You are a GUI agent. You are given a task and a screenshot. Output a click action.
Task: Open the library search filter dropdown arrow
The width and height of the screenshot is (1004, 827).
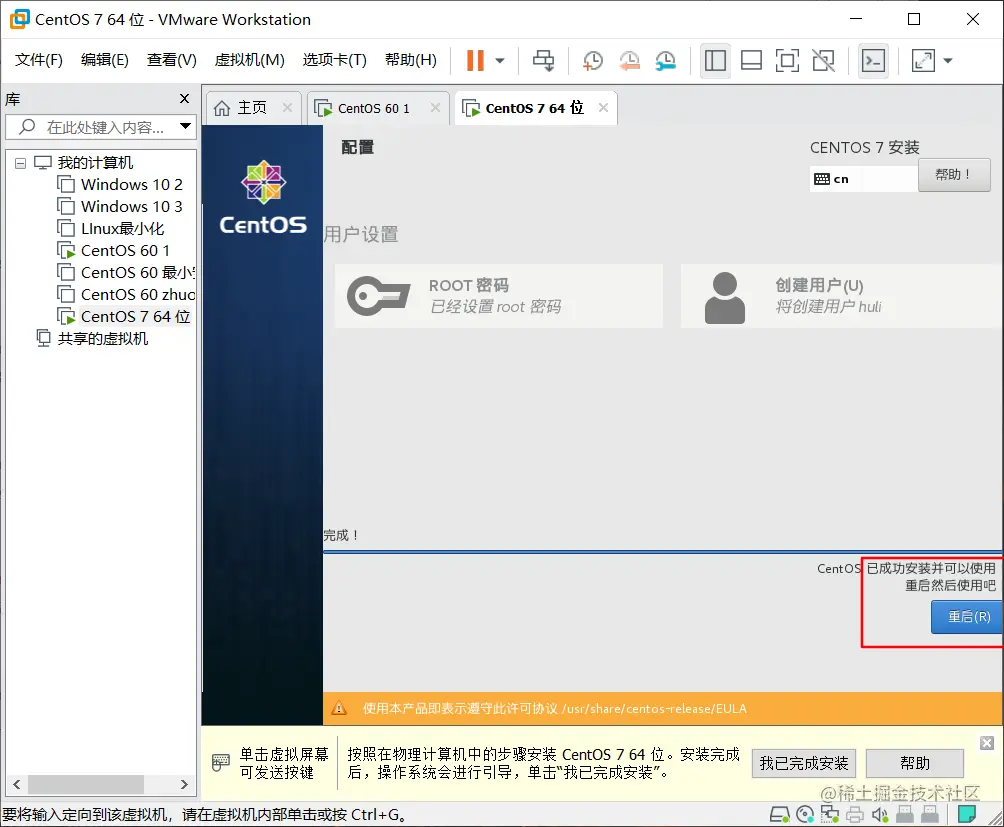(186, 126)
